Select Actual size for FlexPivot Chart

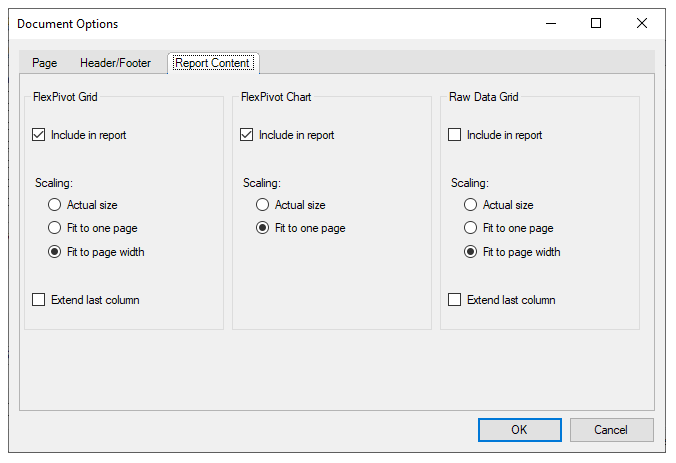tap(264, 205)
